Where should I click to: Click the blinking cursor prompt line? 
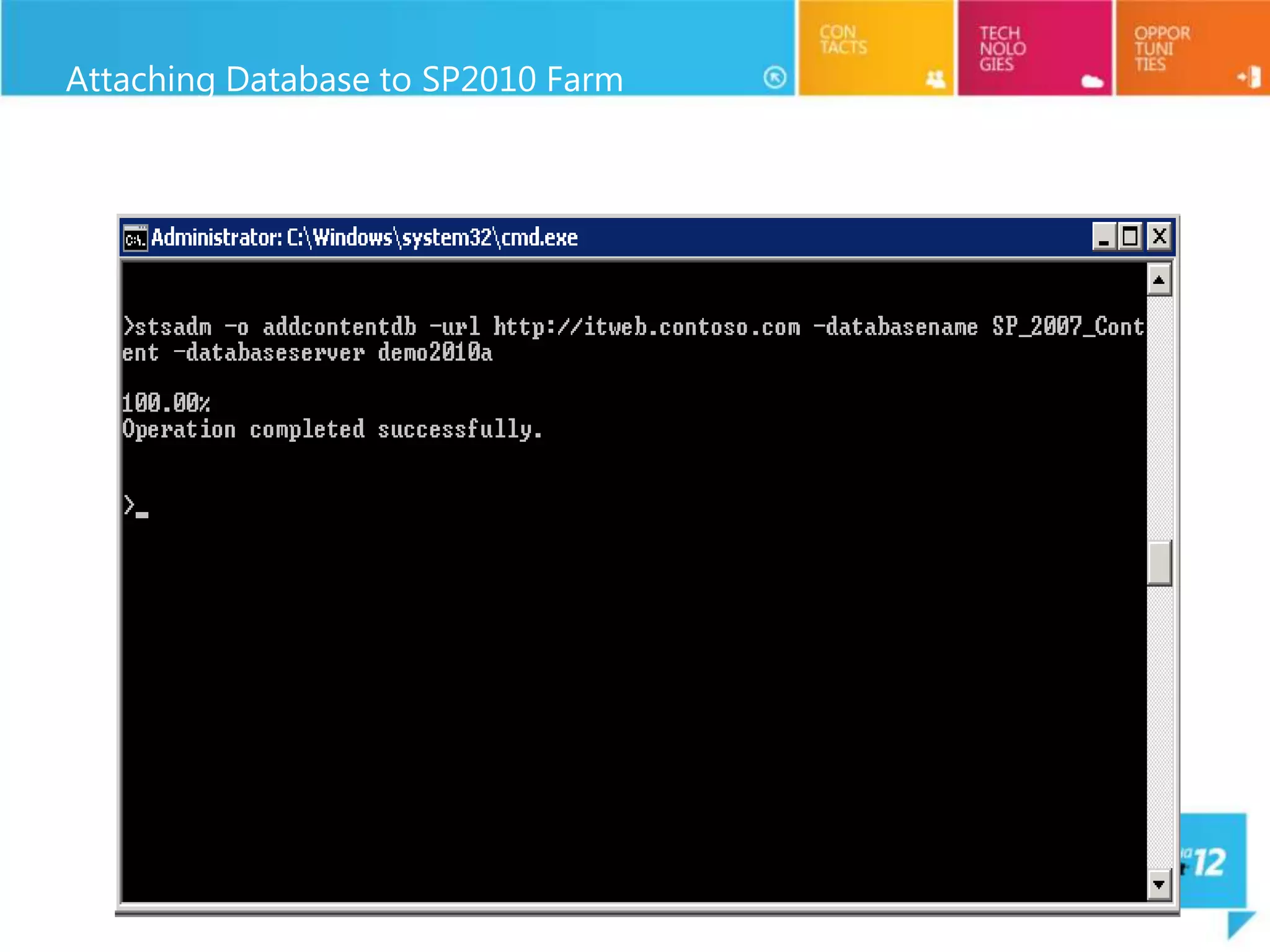click(x=136, y=506)
